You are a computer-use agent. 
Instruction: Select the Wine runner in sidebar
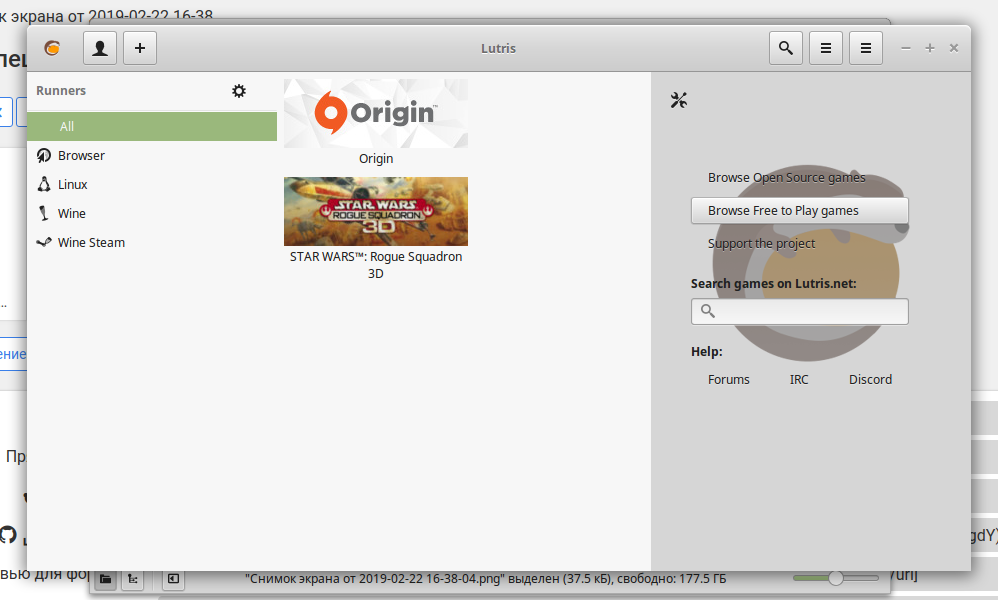coord(152,213)
